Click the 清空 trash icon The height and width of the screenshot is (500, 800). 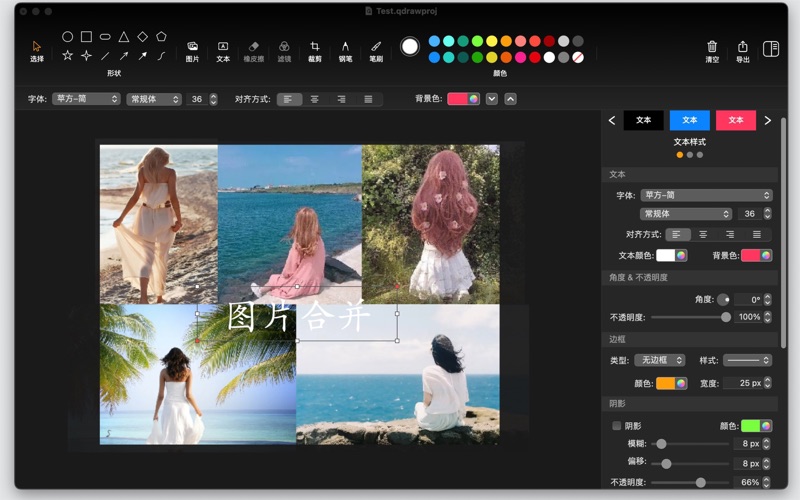712,50
